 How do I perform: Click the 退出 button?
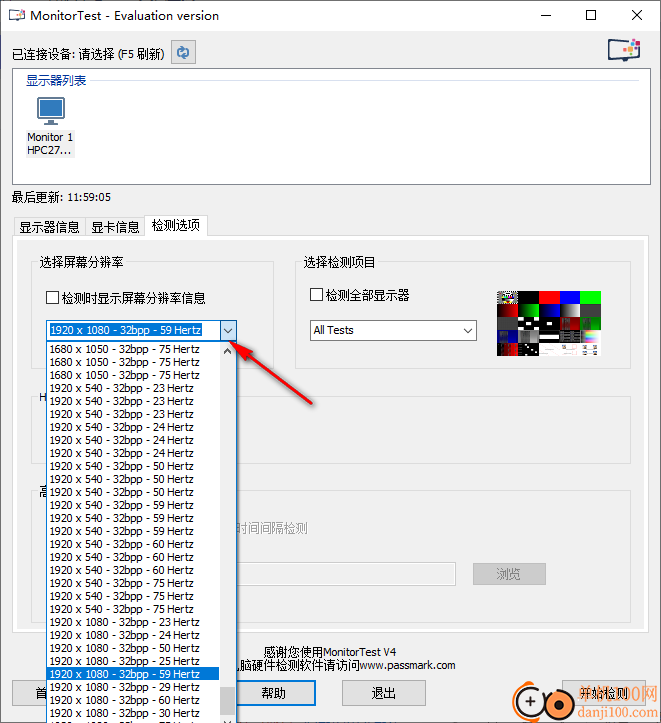pyautogui.click(x=384, y=693)
